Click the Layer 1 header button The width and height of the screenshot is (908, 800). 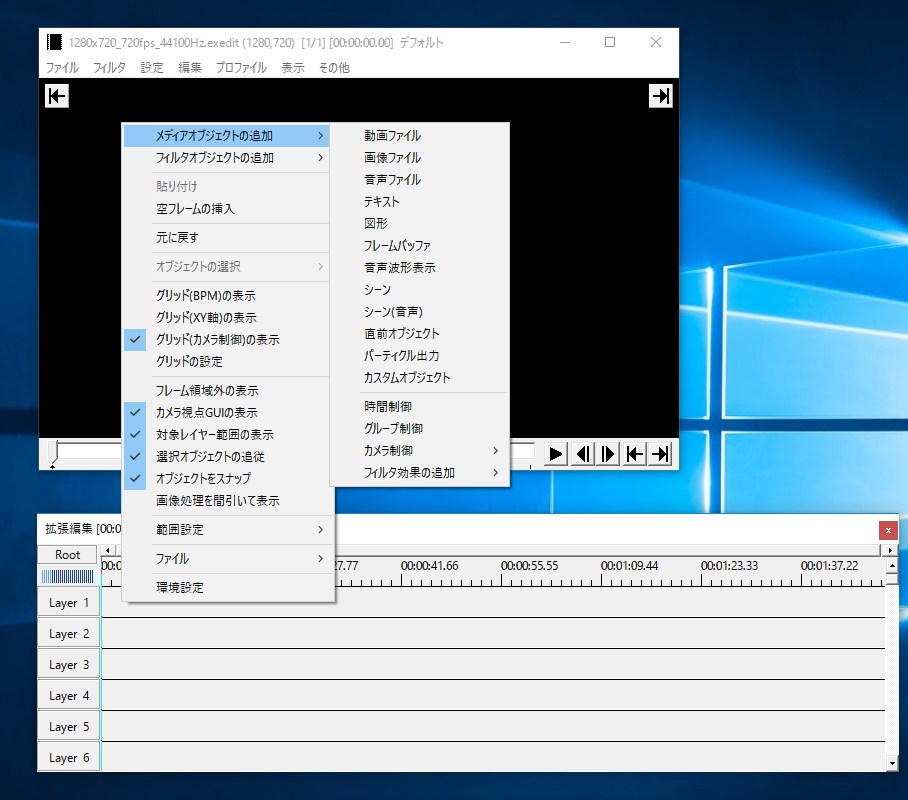[x=69, y=603]
